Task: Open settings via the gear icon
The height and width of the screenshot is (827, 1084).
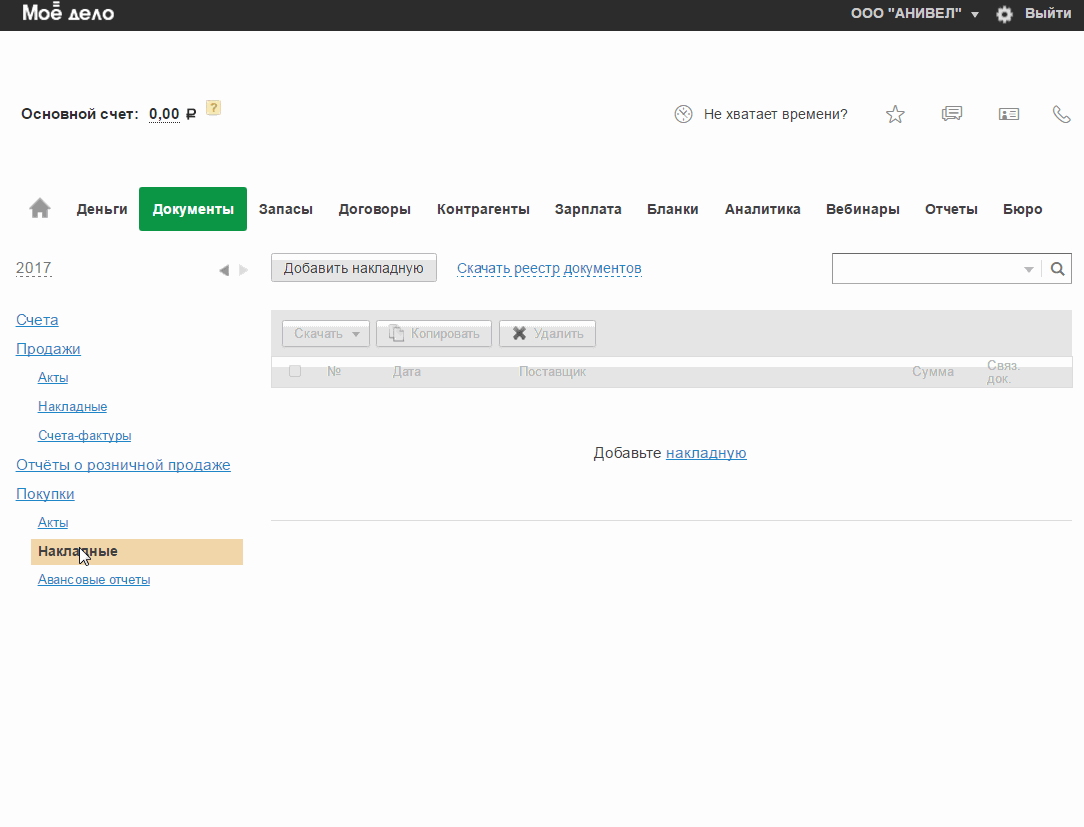Action: 1004,14
